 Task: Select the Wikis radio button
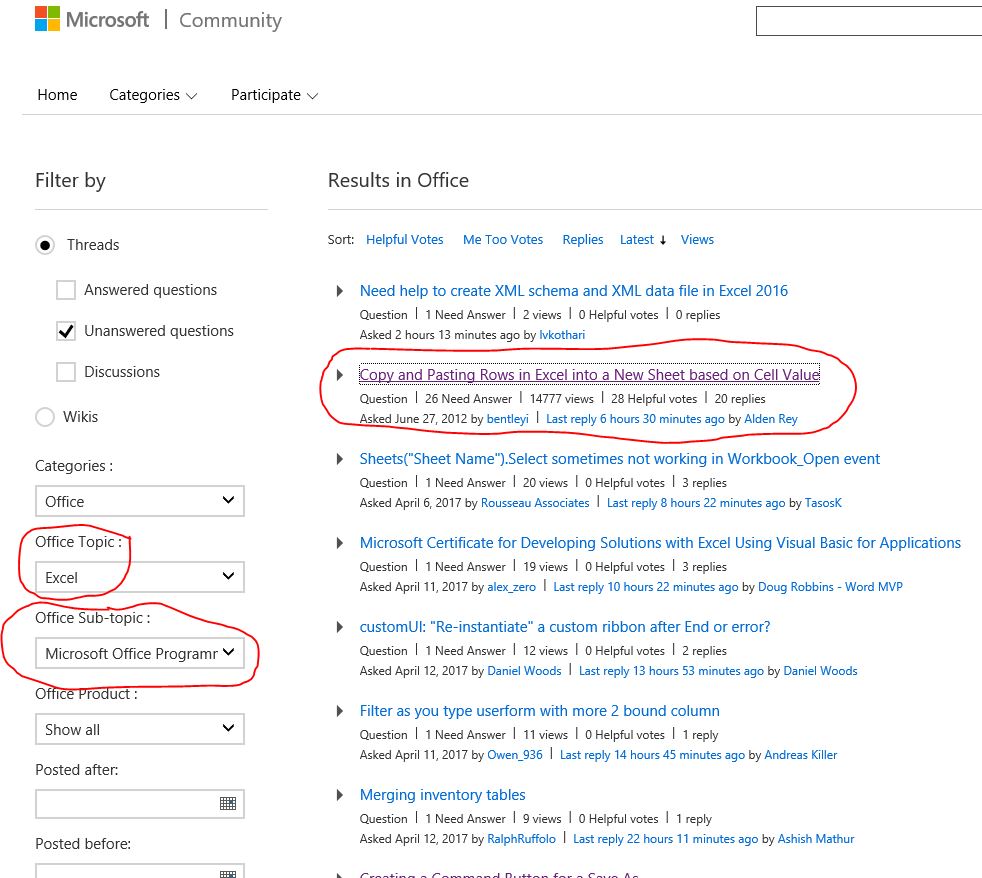(45, 417)
